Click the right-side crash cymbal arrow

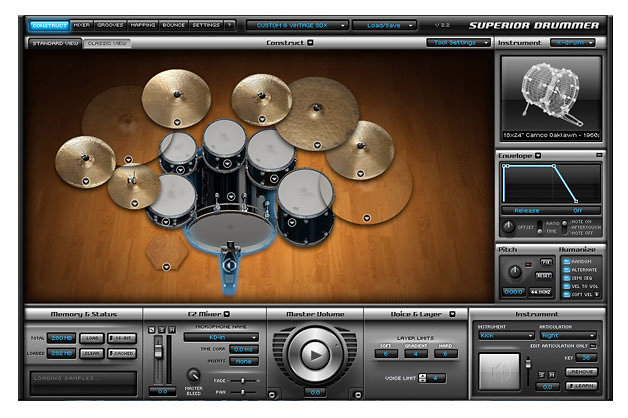point(360,173)
